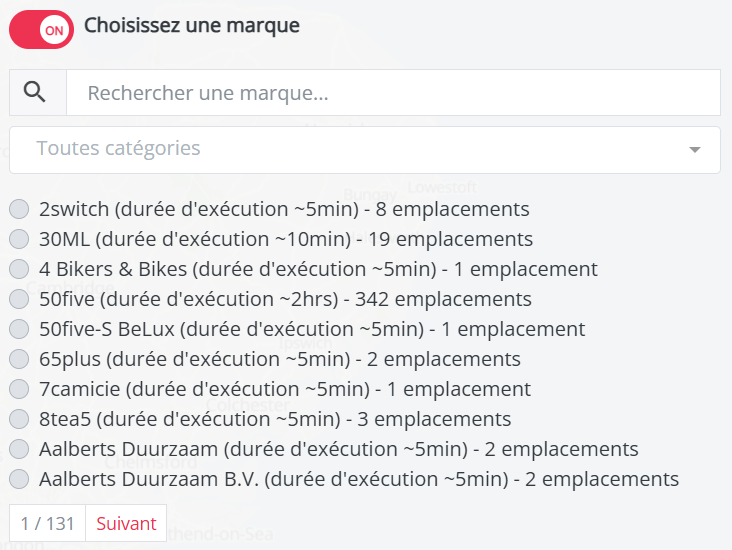
Task: Choose the 7camicie brand option
Action: [x=19, y=389]
